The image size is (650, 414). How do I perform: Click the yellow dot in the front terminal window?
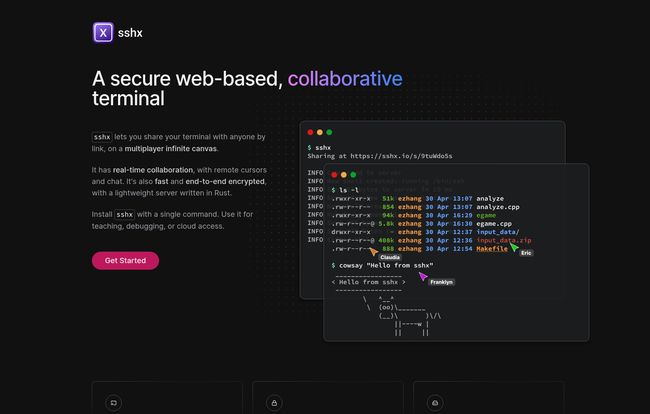pos(344,175)
